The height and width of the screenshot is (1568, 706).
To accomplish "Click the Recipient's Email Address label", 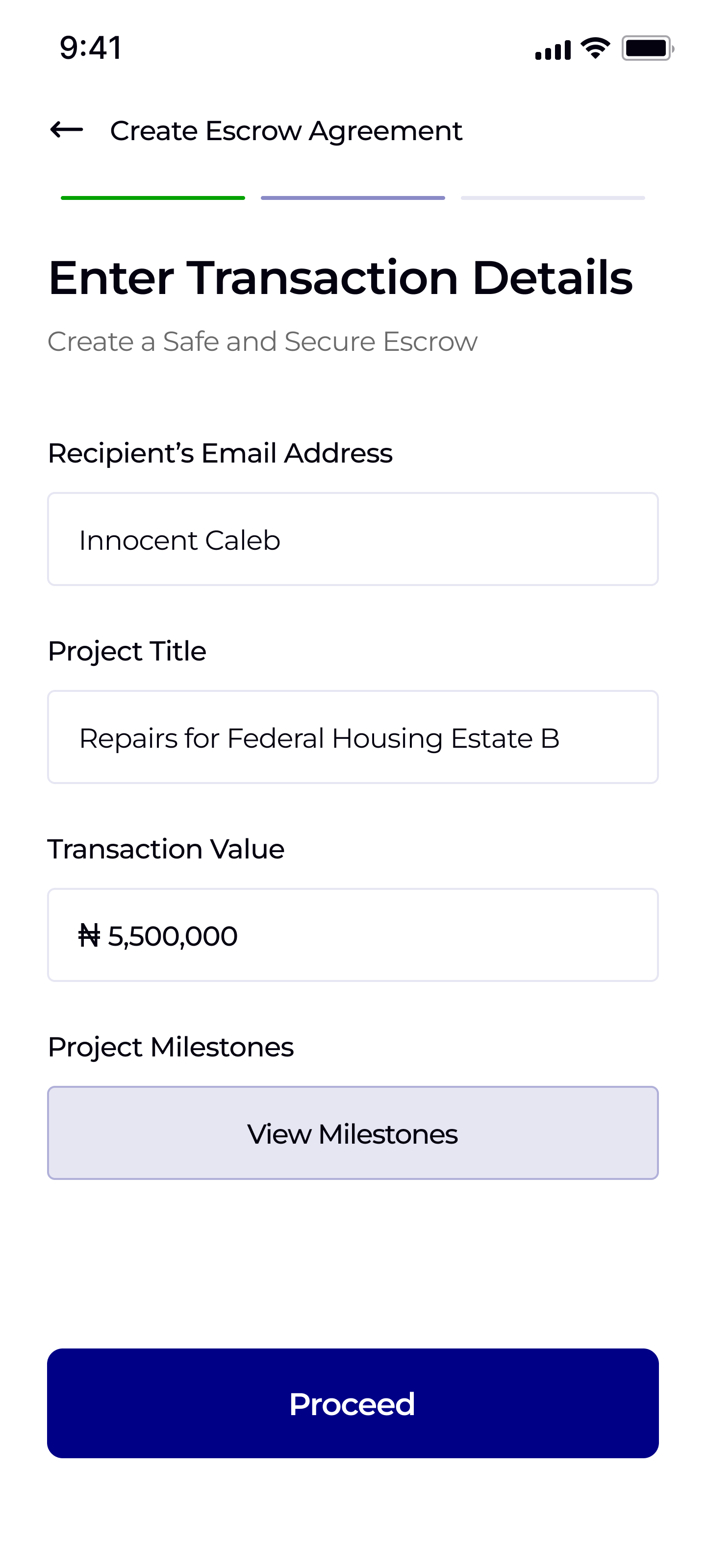I will pyautogui.click(x=220, y=453).
